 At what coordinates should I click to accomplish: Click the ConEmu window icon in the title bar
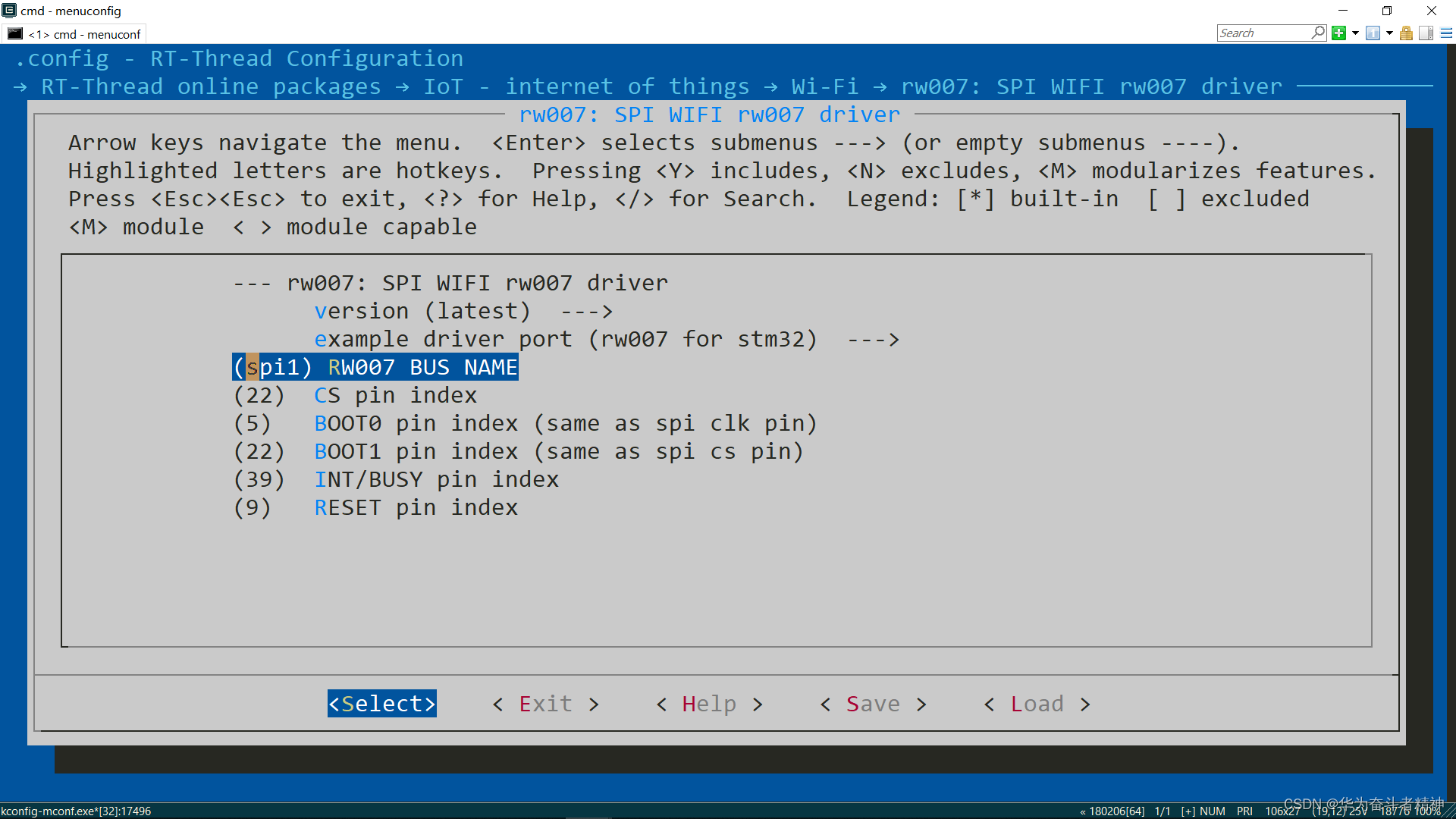9,11
